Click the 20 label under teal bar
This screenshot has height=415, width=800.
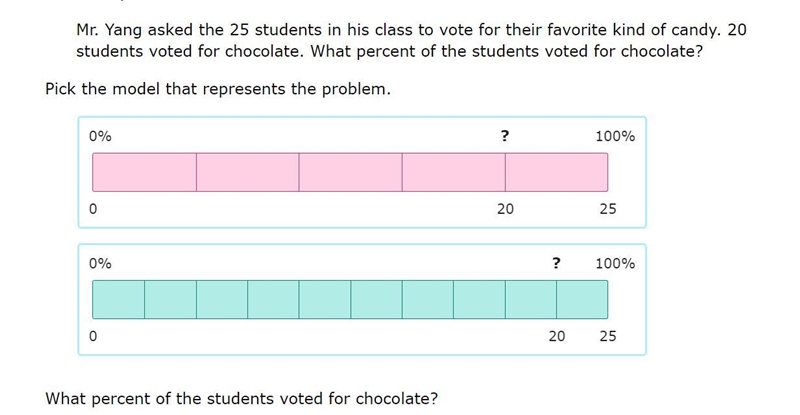point(557,336)
